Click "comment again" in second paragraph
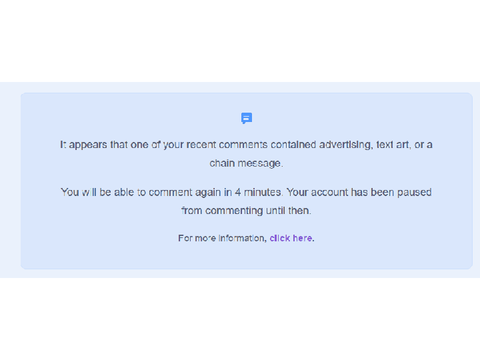 [x=185, y=192]
